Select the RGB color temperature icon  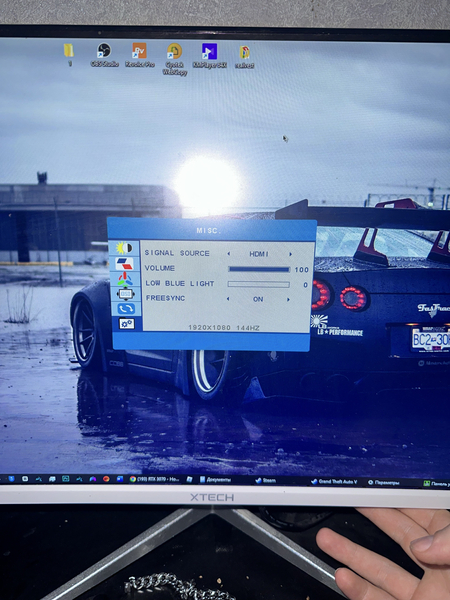click(125, 279)
